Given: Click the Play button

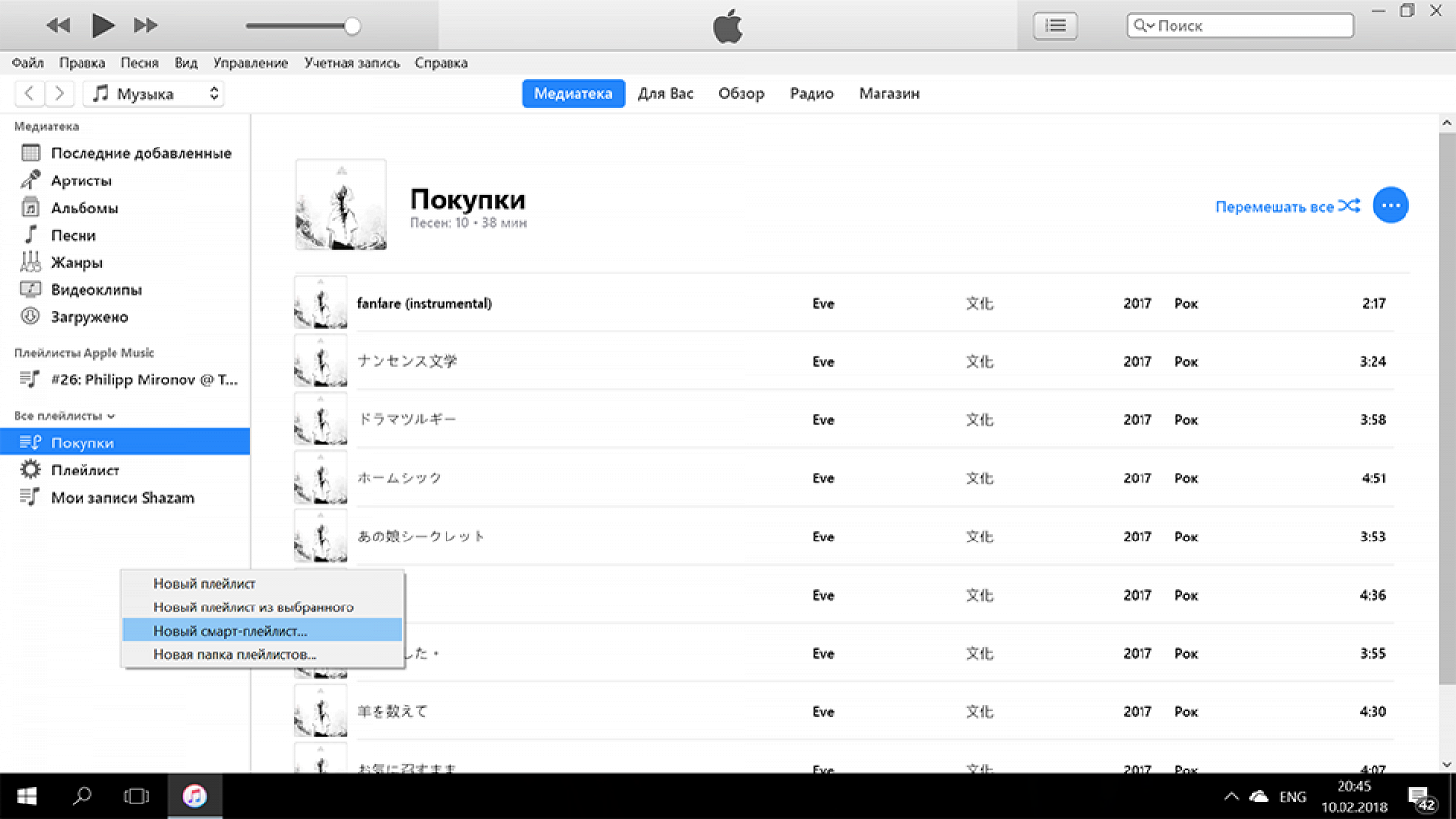Looking at the screenshot, I should pyautogui.click(x=102, y=25).
